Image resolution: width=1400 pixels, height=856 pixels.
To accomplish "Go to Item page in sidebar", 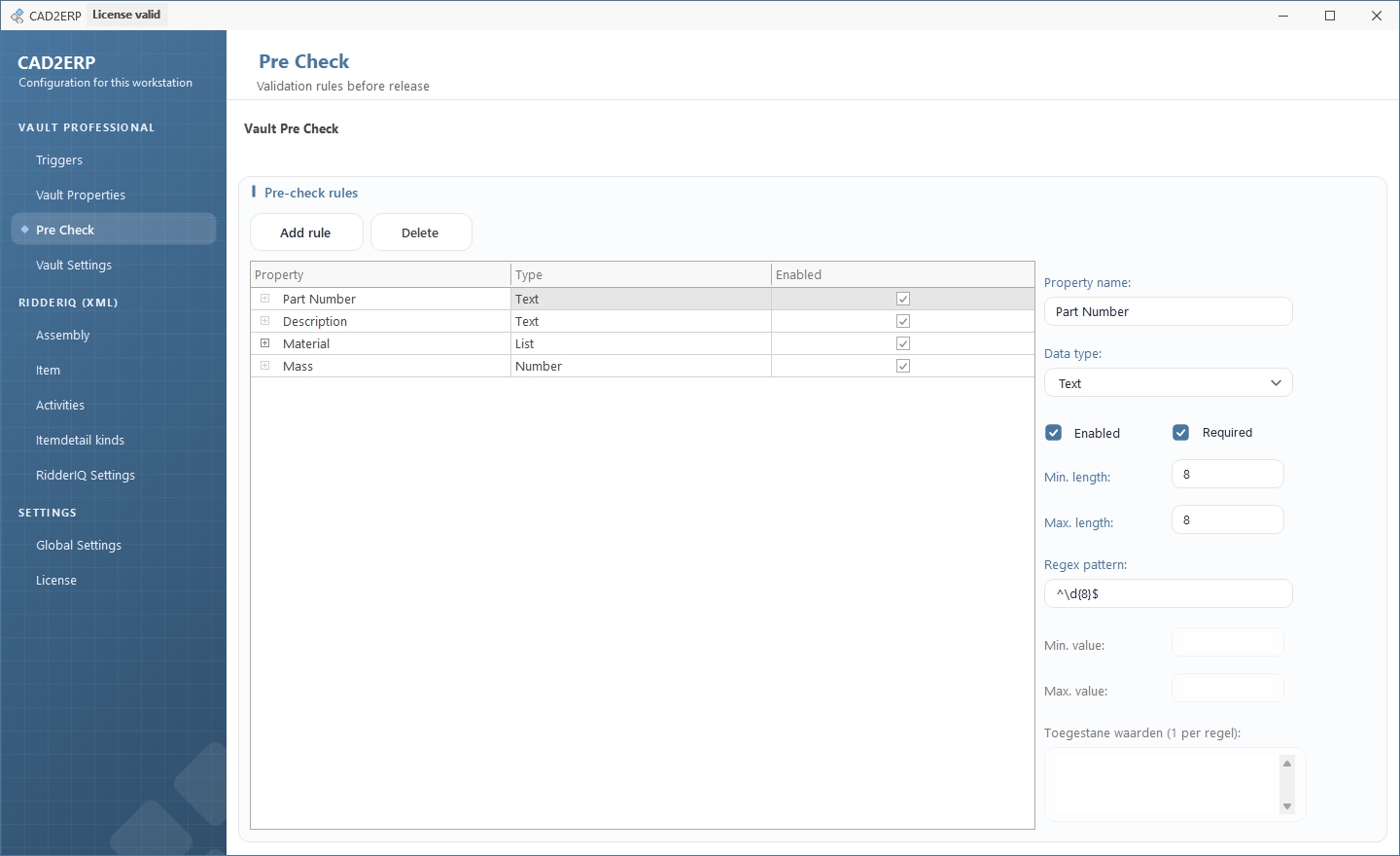I will (113, 371).
